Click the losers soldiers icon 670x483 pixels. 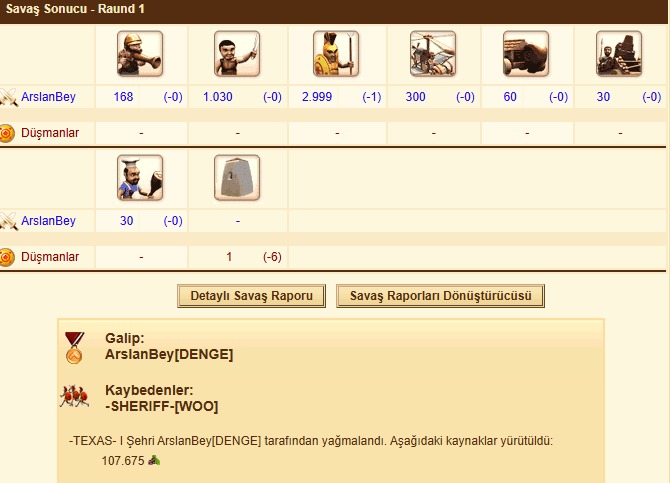point(74,396)
